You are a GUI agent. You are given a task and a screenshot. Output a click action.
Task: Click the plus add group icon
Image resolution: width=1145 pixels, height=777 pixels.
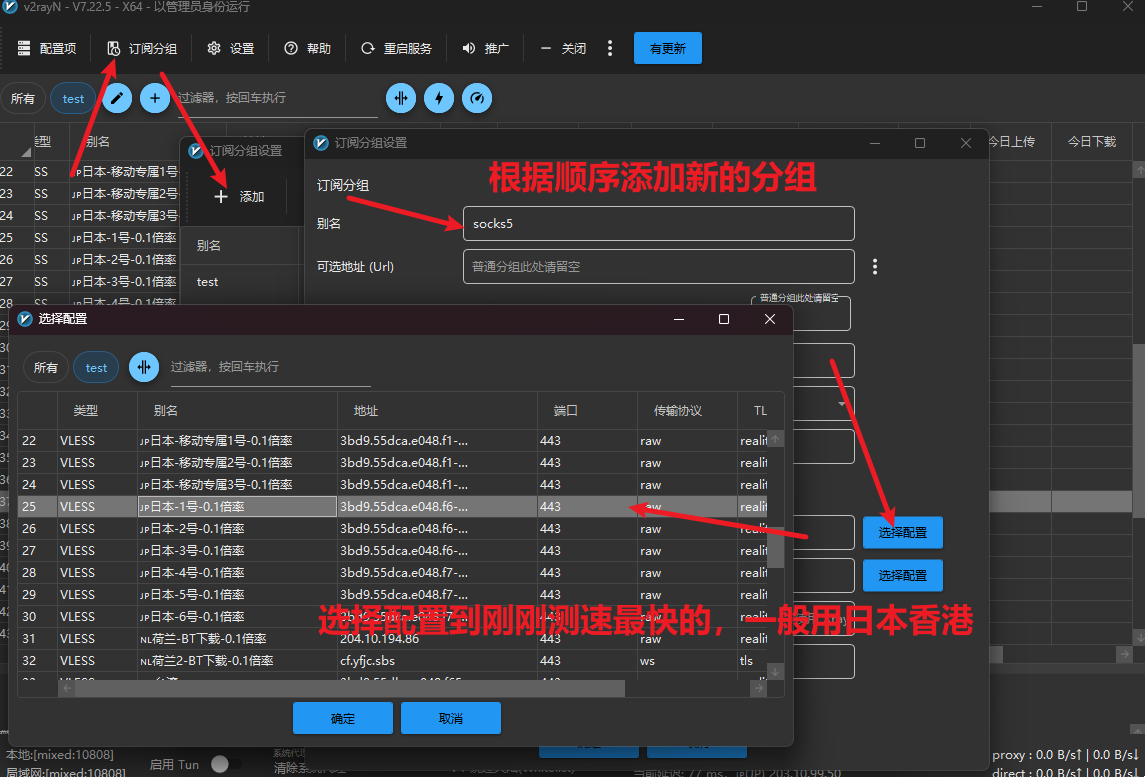(155, 98)
